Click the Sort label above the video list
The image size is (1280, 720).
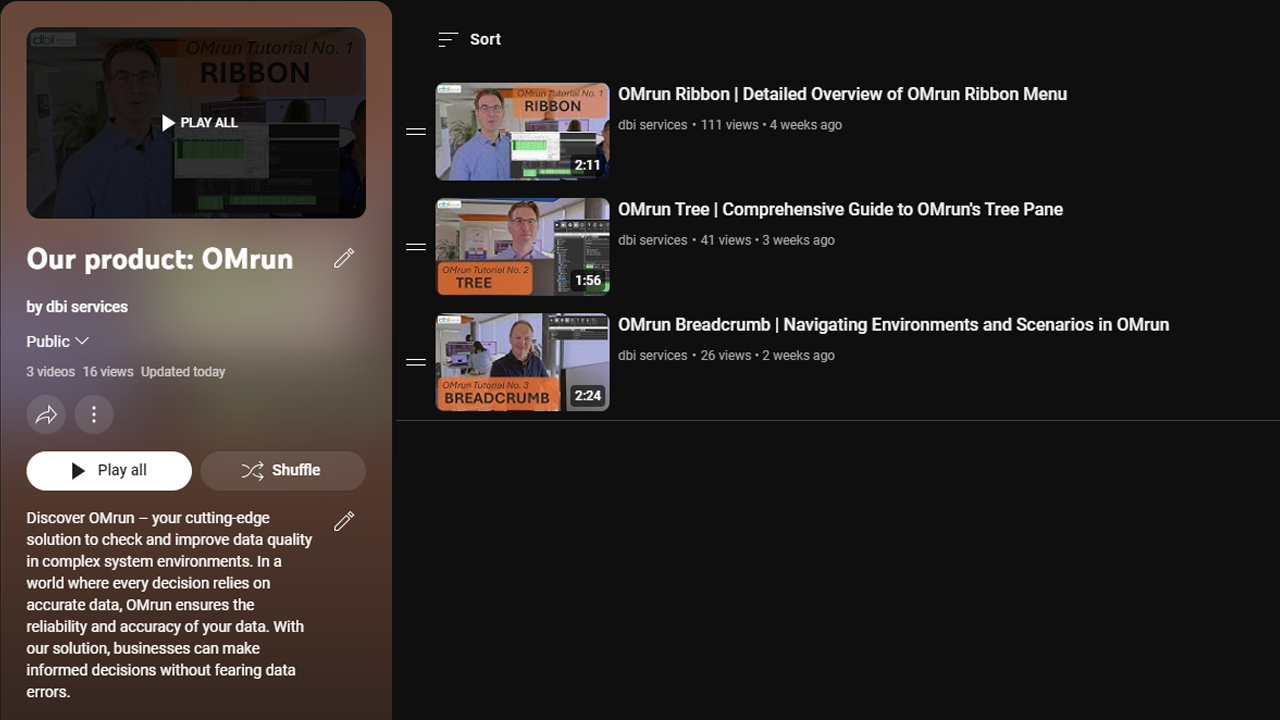coord(485,39)
